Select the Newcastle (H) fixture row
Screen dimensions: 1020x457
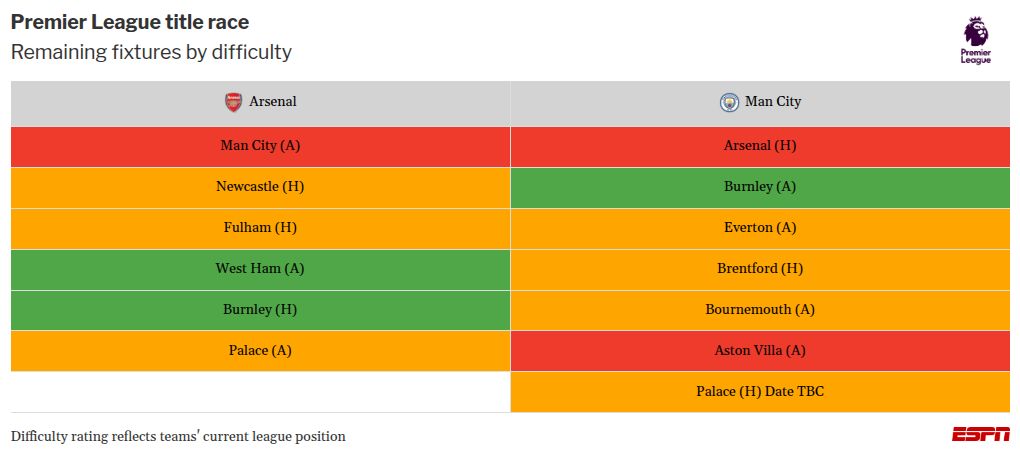(x=260, y=187)
